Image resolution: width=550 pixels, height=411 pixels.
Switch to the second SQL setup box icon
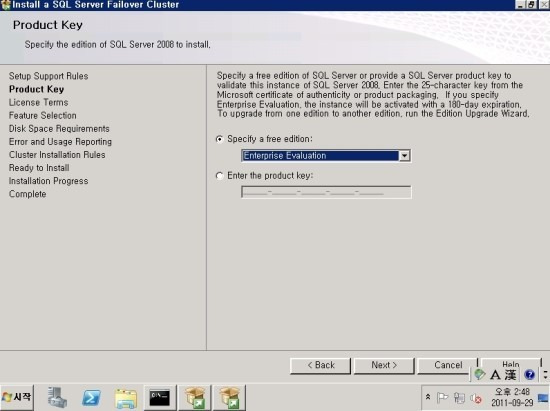point(229,398)
